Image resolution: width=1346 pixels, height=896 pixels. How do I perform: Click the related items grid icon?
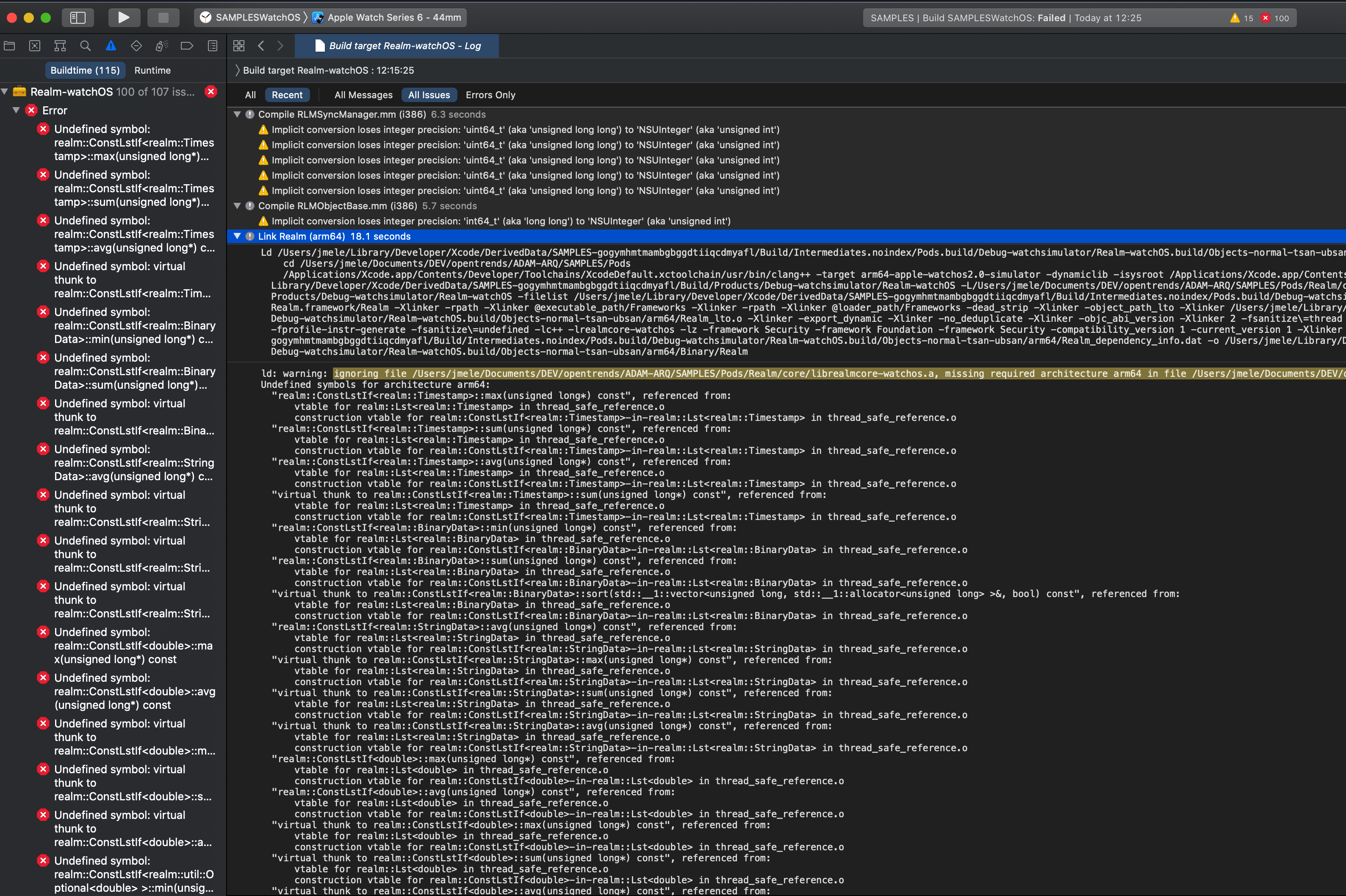point(239,46)
